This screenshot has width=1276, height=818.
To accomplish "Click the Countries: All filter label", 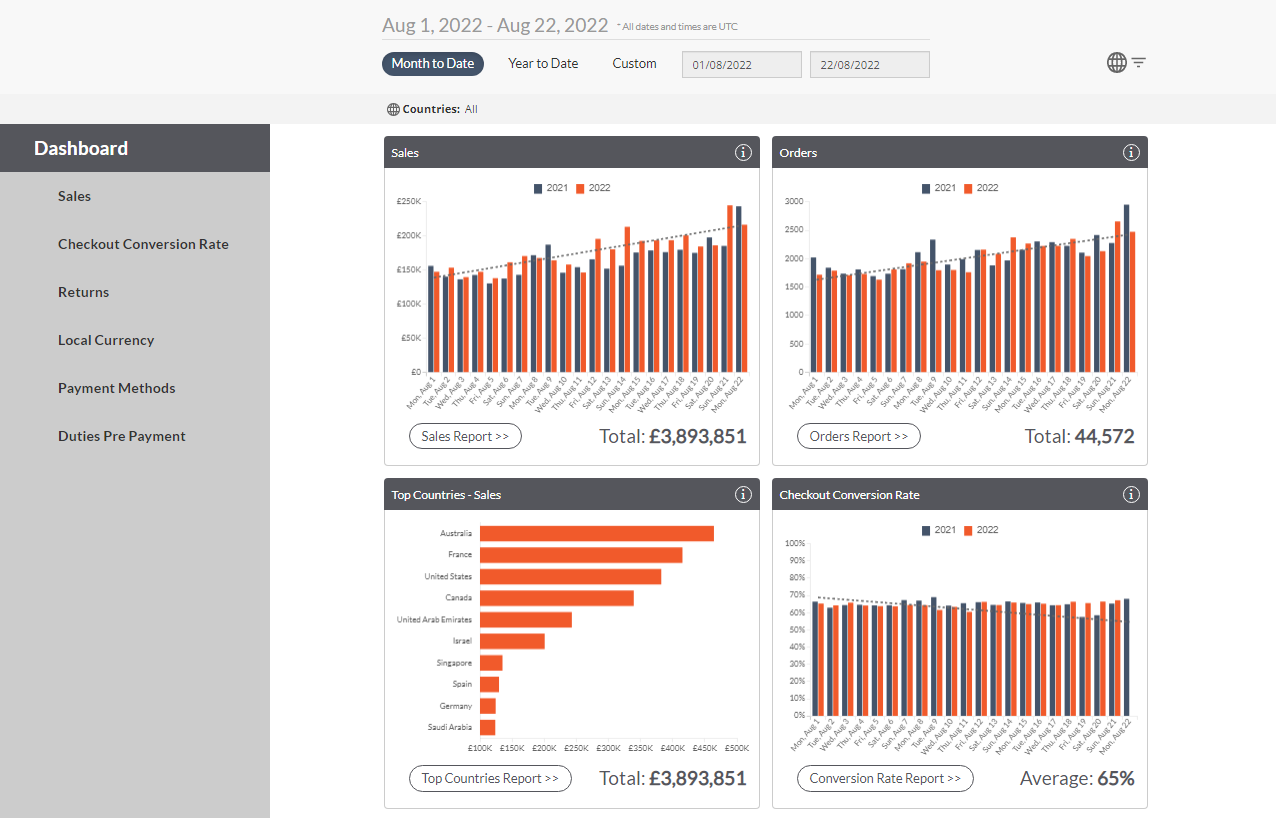I will [432, 109].
